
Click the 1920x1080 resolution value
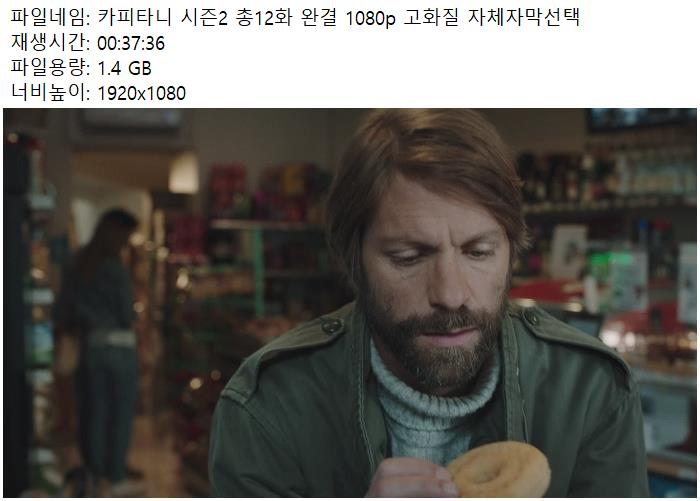click(141, 93)
